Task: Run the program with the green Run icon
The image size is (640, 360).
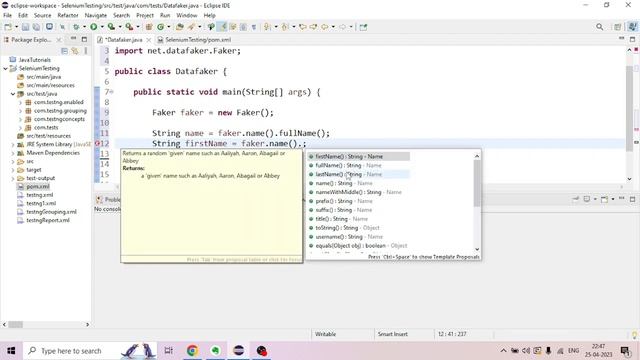Action: point(93,27)
